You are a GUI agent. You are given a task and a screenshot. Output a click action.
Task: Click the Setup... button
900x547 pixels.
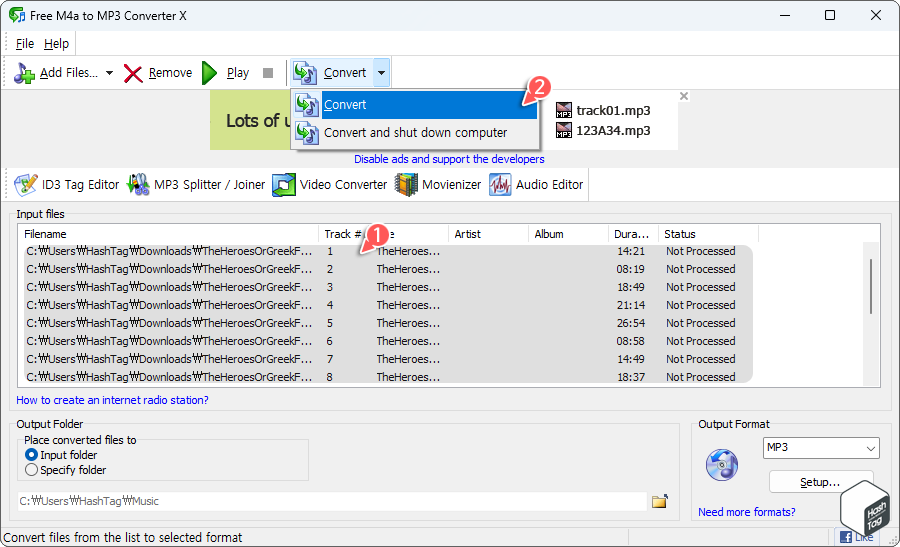point(820,482)
